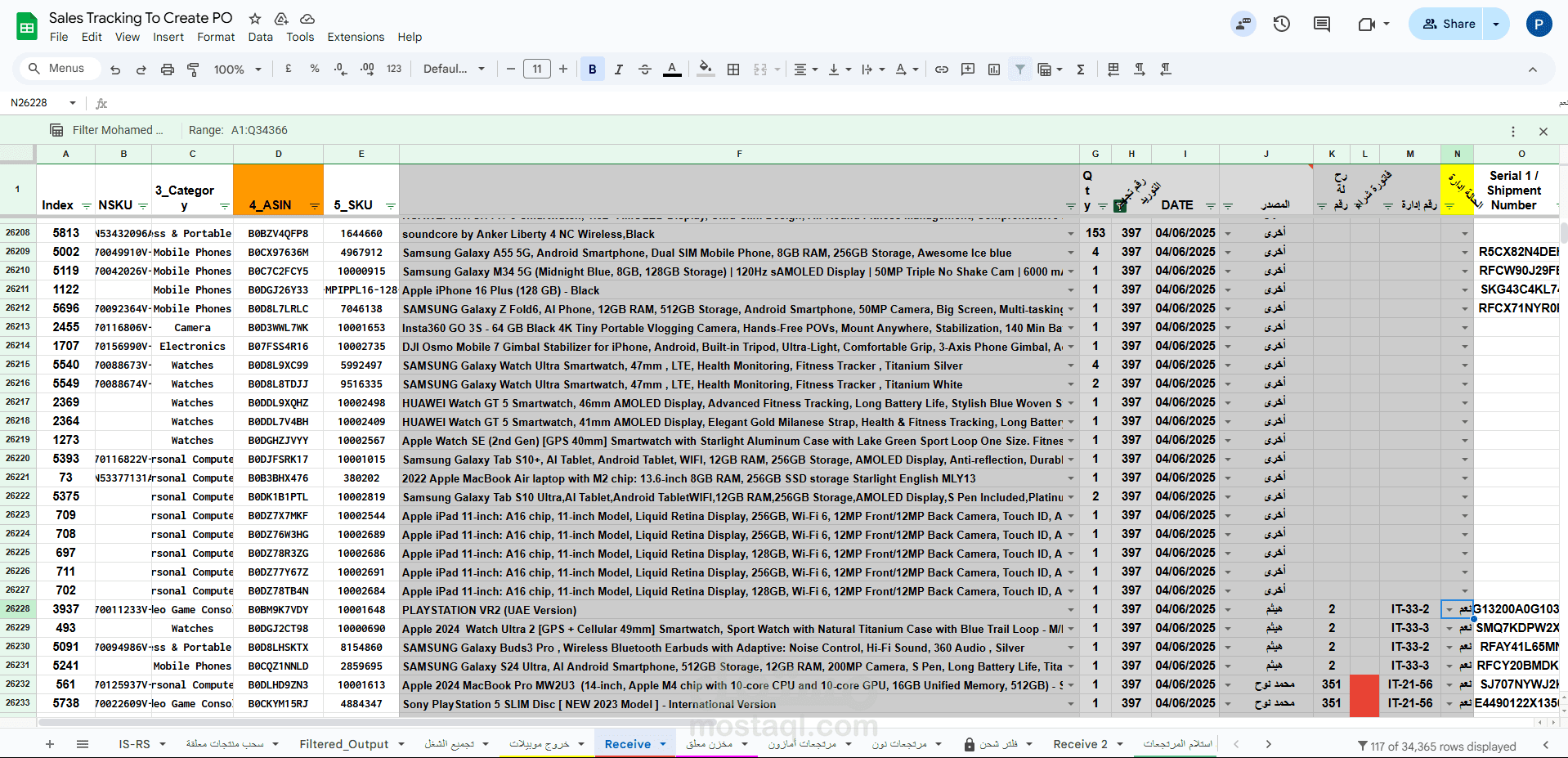Open the font family dropdown
Image resolution: width=1568 pixels, height=758 pixels.
pyautogui.click(x=454, y=70)
